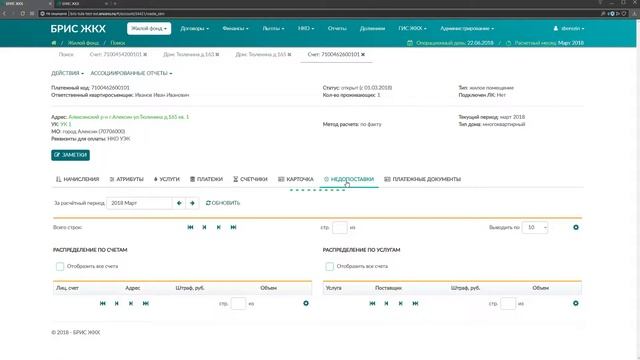Click the browser reload button

point(22,13)
